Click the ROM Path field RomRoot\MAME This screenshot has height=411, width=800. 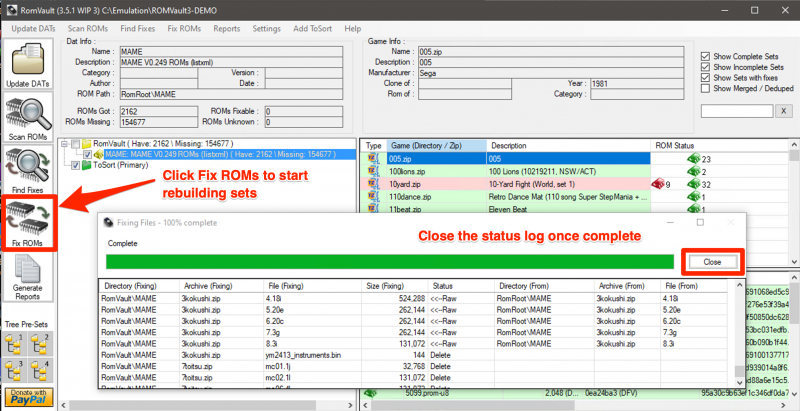(231, 94)
